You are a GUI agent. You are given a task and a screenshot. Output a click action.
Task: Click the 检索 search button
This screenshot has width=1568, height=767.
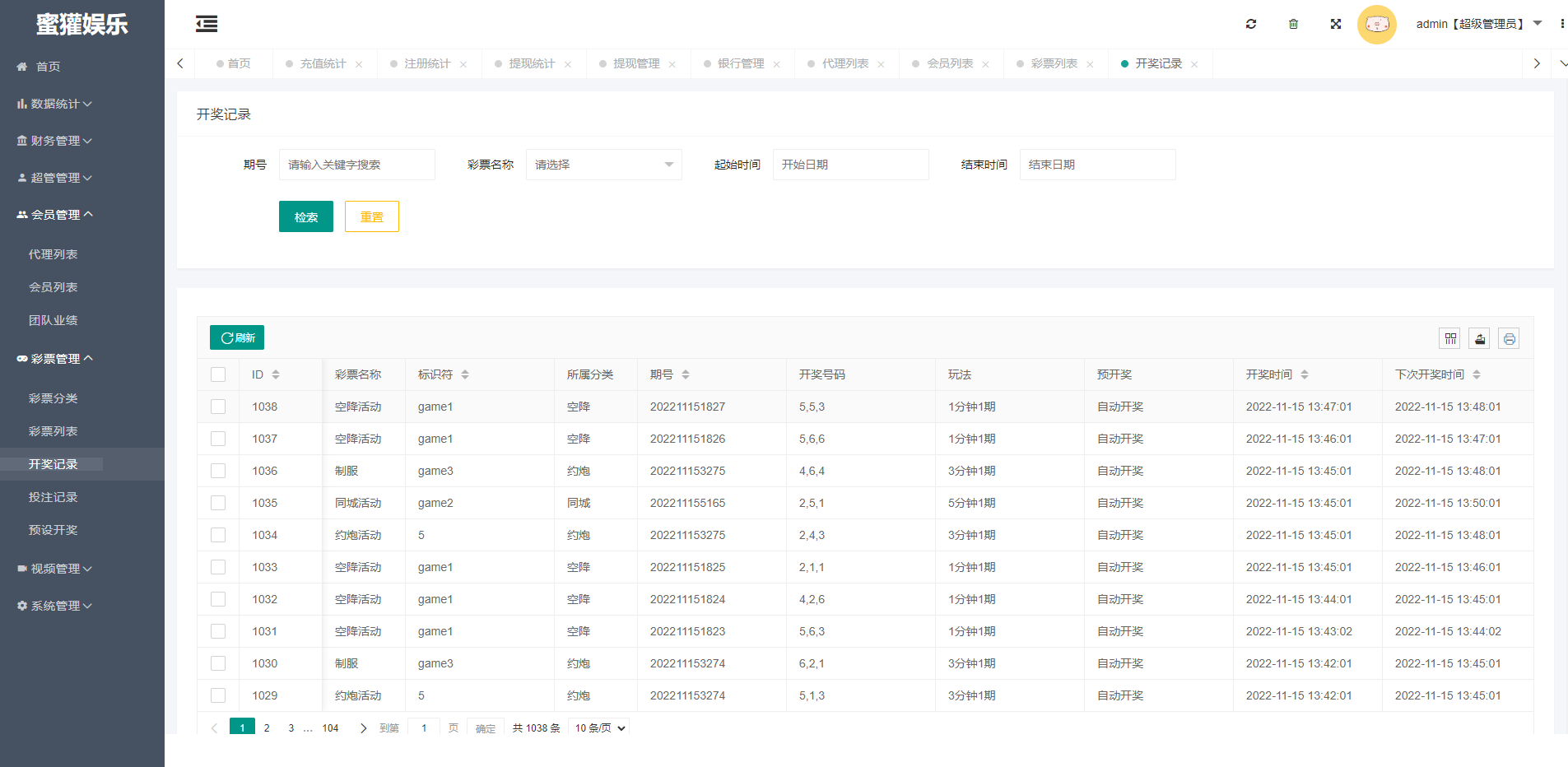[x=305, y=216]
